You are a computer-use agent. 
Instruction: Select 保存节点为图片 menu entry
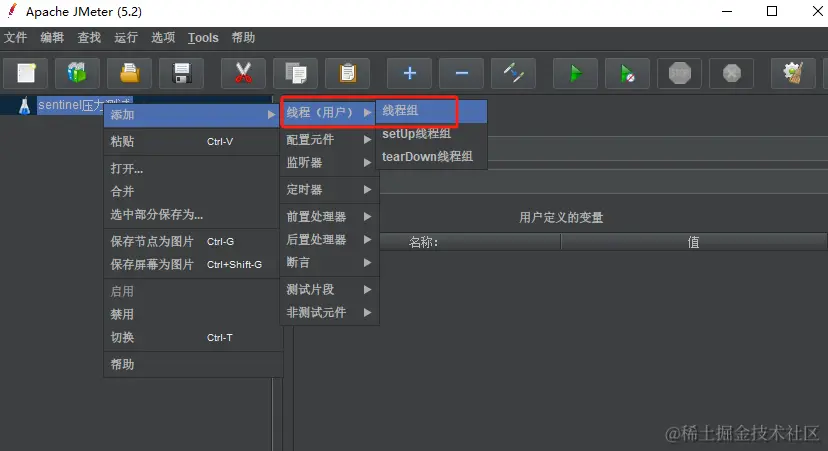click(x=192, y=241)
